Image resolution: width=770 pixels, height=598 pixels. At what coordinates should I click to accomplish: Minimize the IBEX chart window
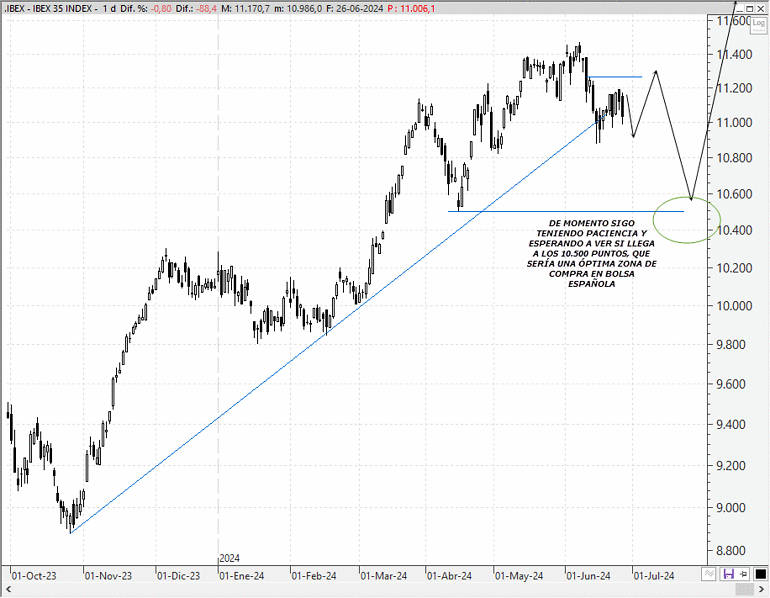pos(740,8)
